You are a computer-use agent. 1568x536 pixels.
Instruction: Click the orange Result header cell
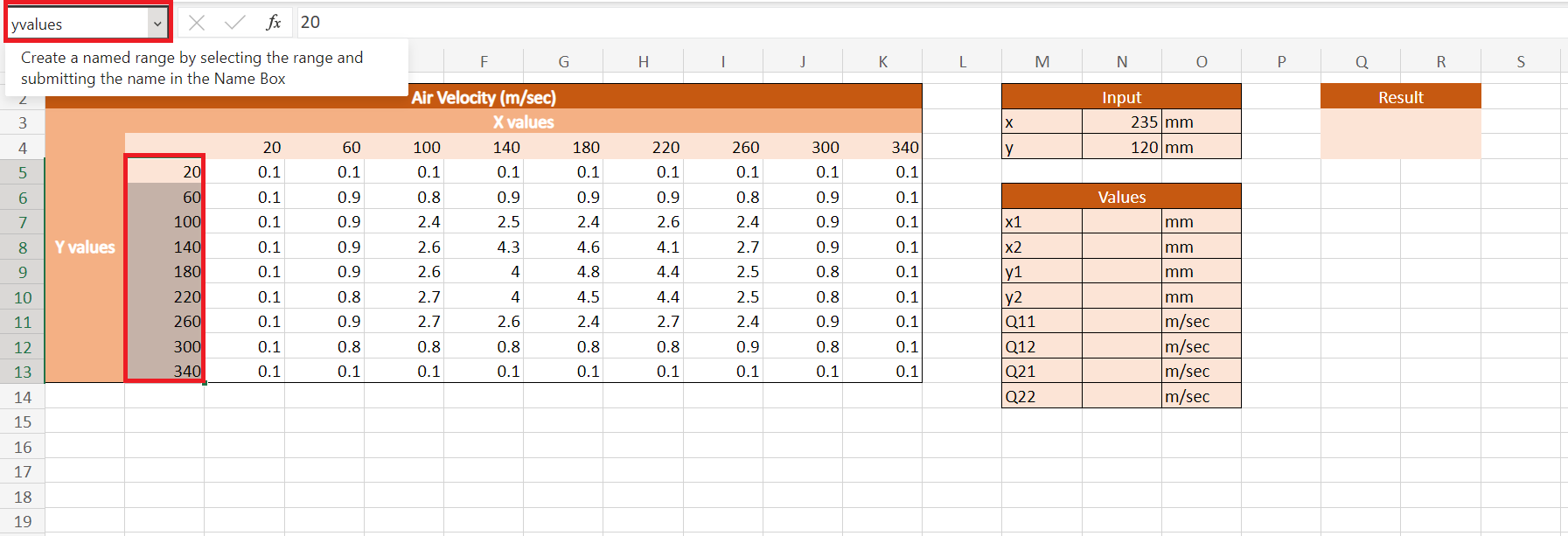[x=1400, y=97]
